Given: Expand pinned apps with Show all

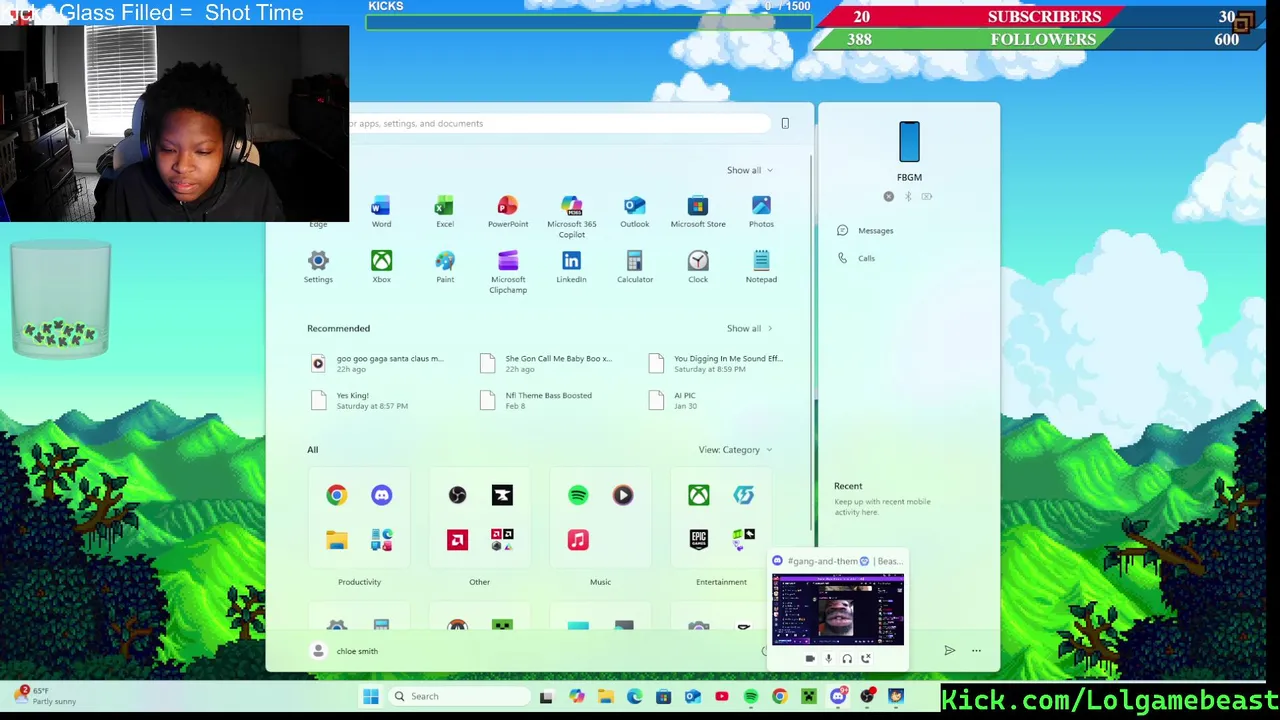Looking at the screenshot, I should tap(749, 170).
